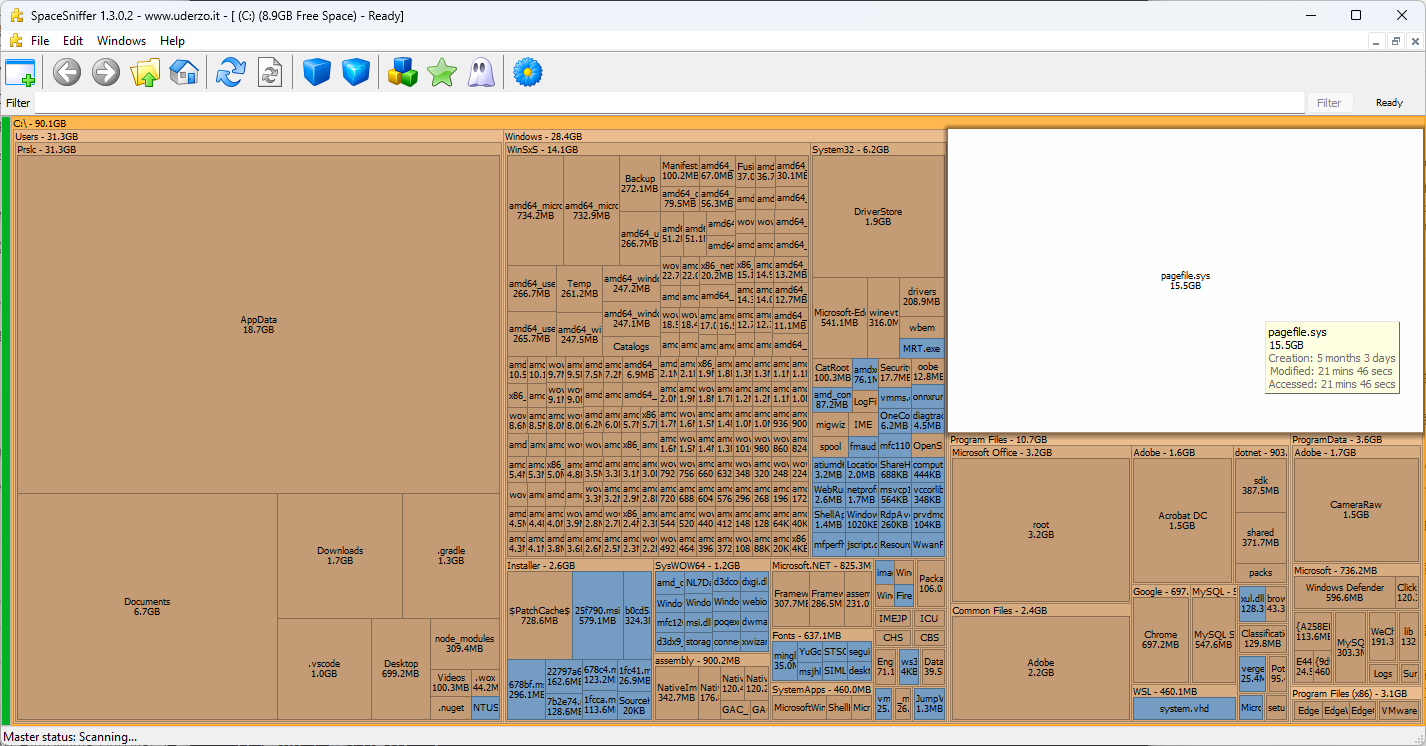The width and height of the screenshot is (1426, 746).
Task: Go up one level via folder icon
Action: [x=145, y=72]
